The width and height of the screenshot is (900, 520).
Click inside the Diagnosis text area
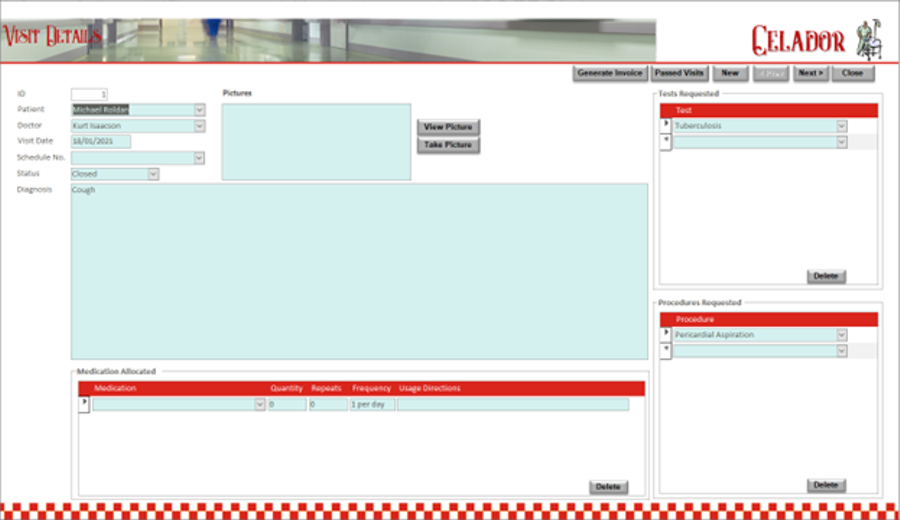(359, 271)
